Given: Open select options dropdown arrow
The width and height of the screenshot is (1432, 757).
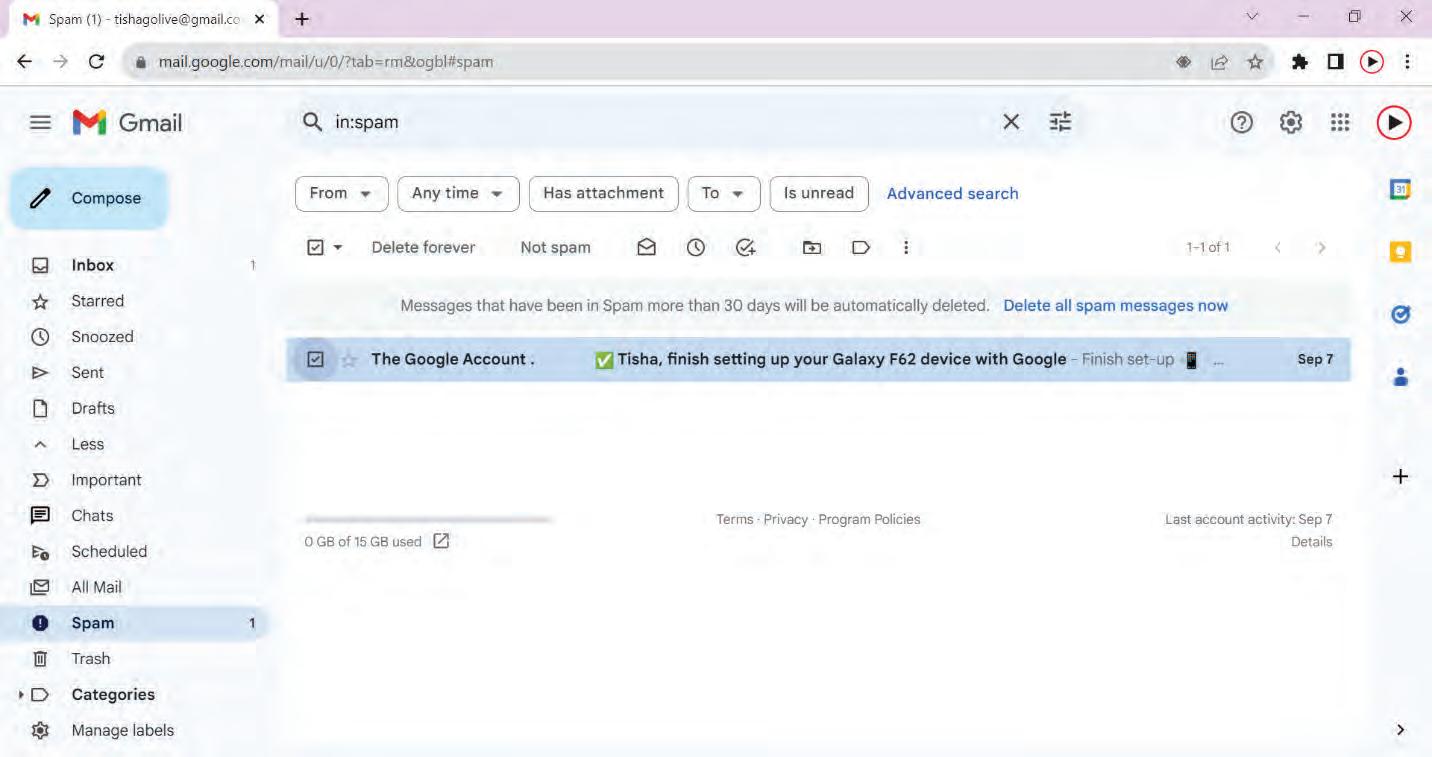Looking at the screenshot, I should point(338,248).
